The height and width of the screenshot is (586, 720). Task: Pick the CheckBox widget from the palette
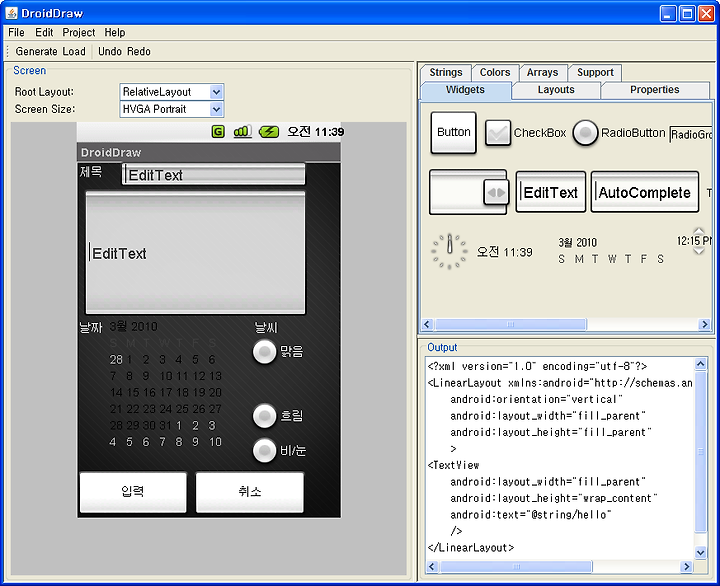coord(525,133)
